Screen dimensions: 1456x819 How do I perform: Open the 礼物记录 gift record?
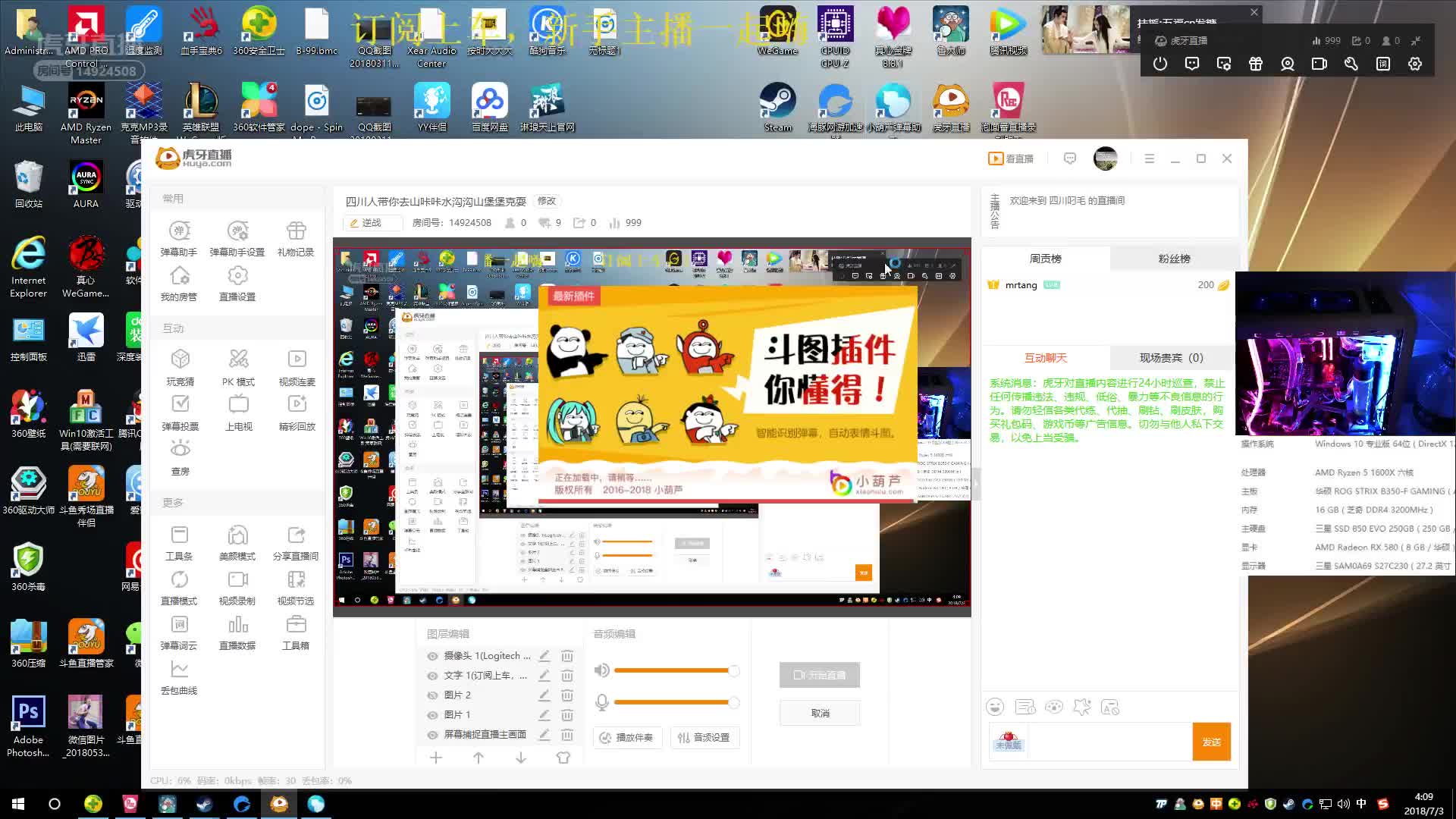[x=296, y=238]
